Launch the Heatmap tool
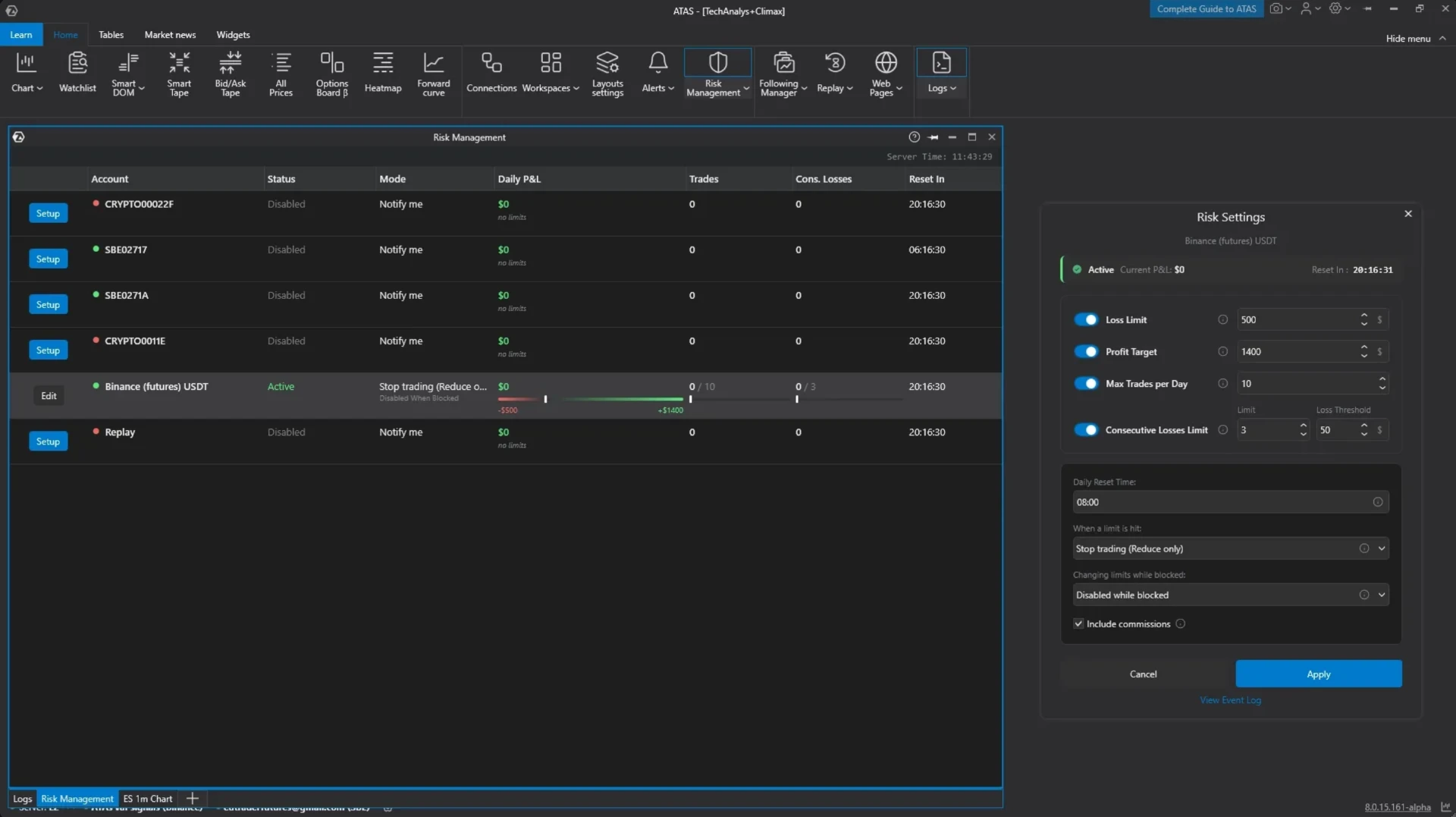 [x=383, y=73]
